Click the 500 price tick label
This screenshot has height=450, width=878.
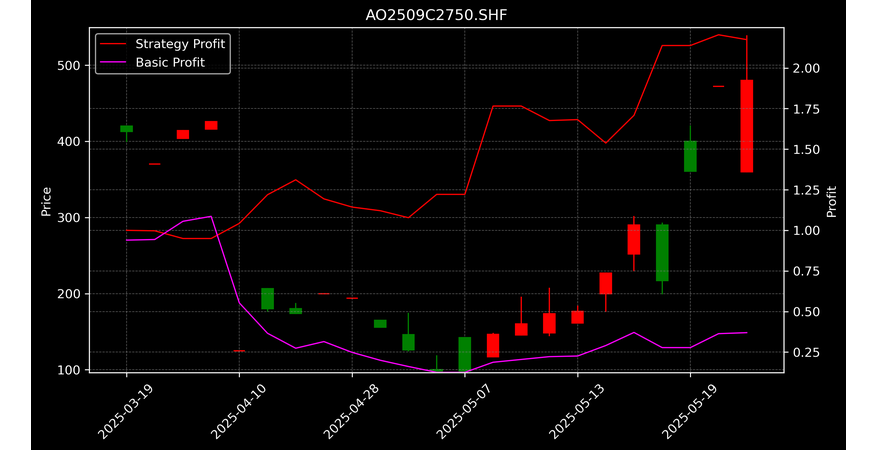70,66
